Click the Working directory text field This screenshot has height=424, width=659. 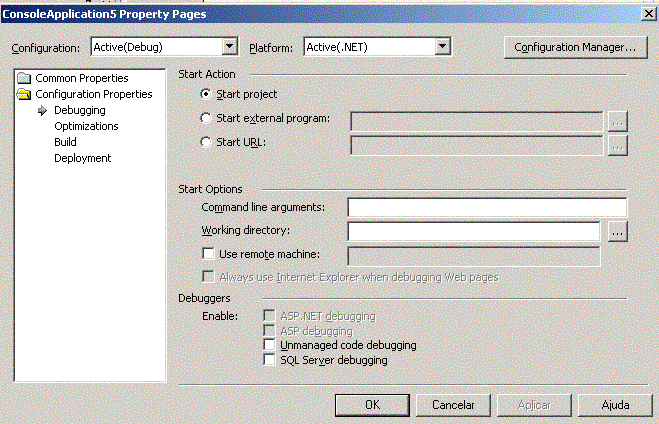point(474,231)
